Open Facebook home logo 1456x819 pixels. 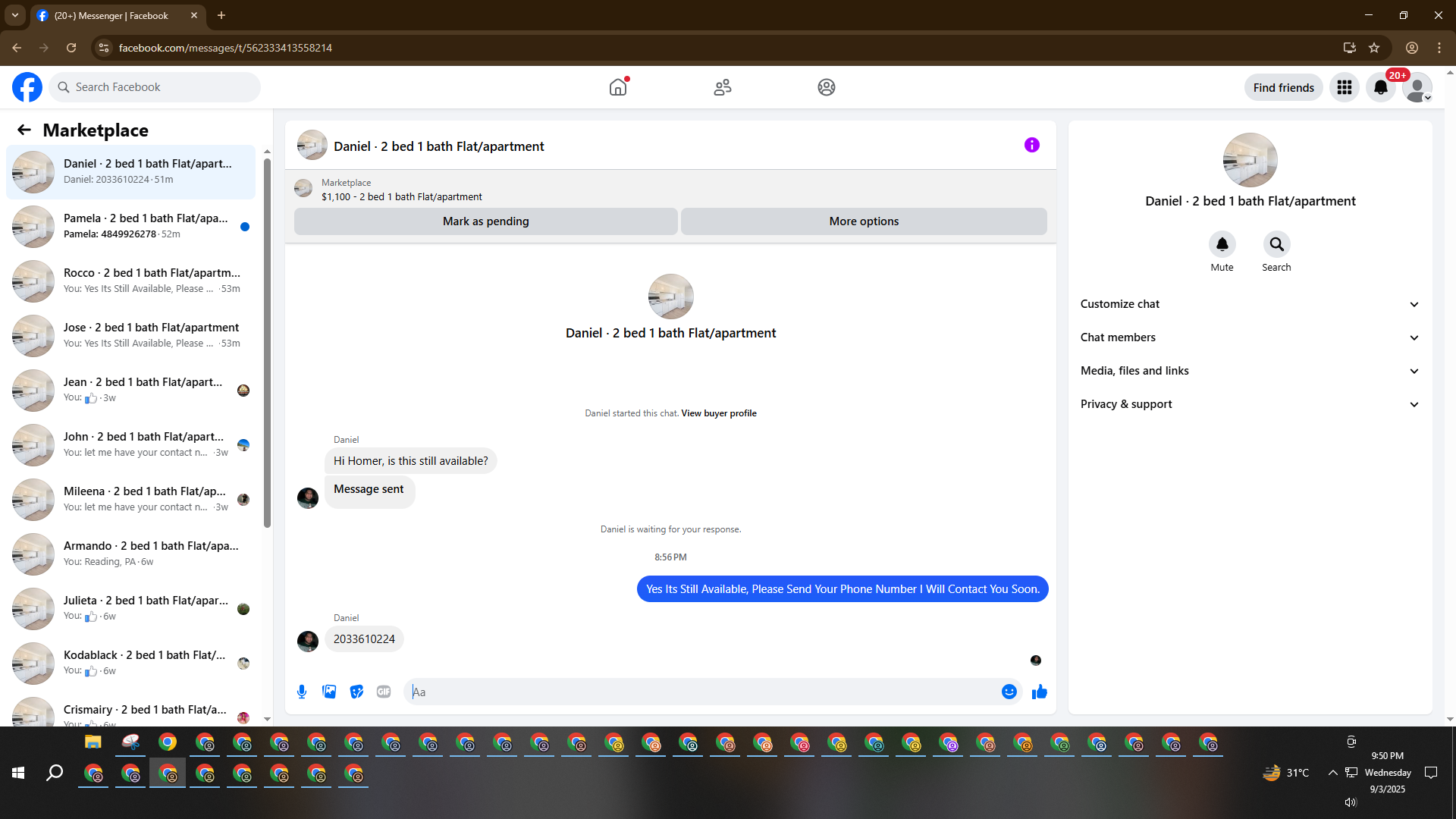pos(27,87)
